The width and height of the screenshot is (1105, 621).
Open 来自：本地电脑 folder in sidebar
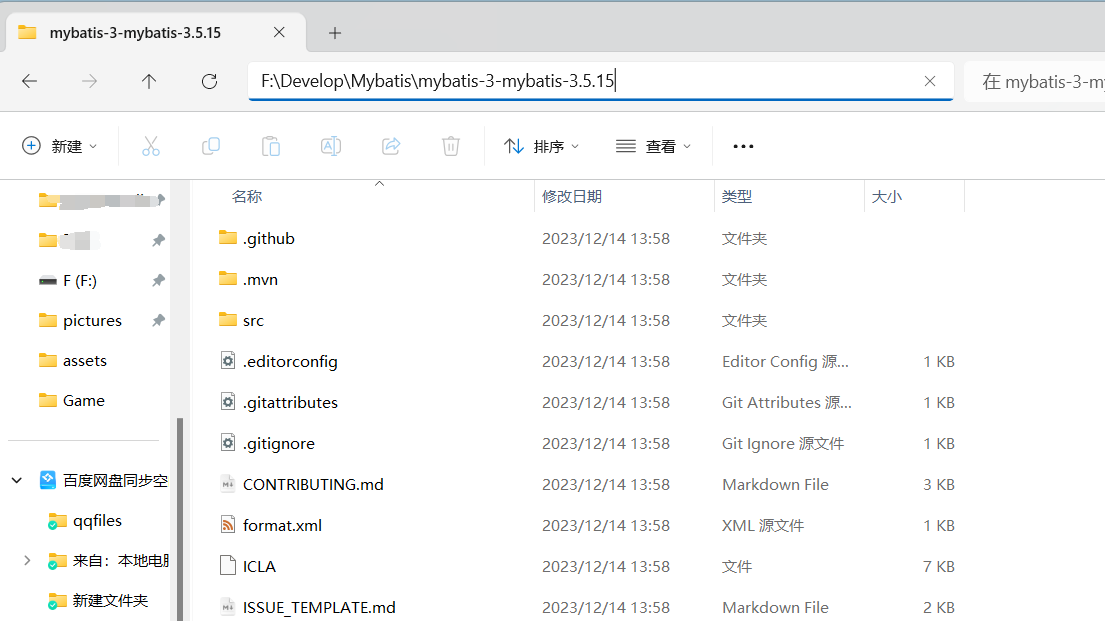[x=120, y=561]
